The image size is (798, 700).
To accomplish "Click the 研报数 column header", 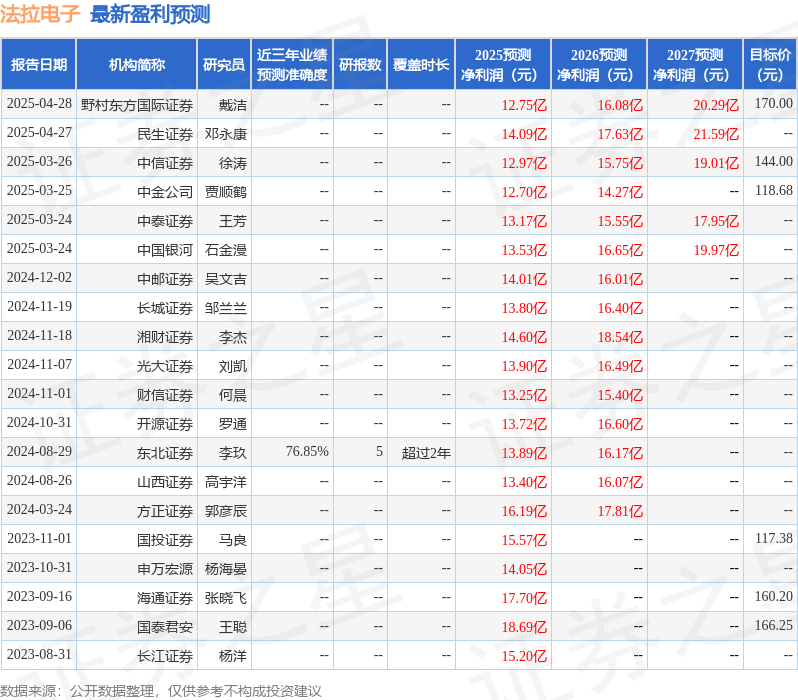I will pyautogui.click(x=360, y=65).
